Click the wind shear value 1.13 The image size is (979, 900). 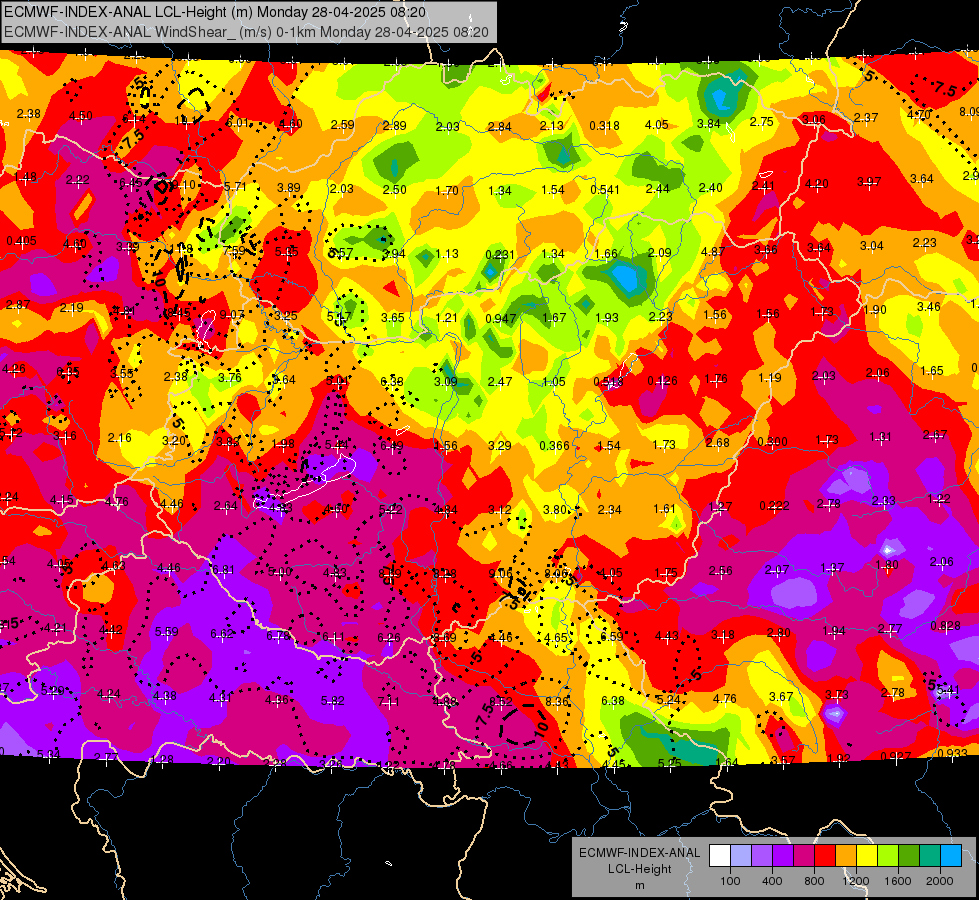point(447,254)
